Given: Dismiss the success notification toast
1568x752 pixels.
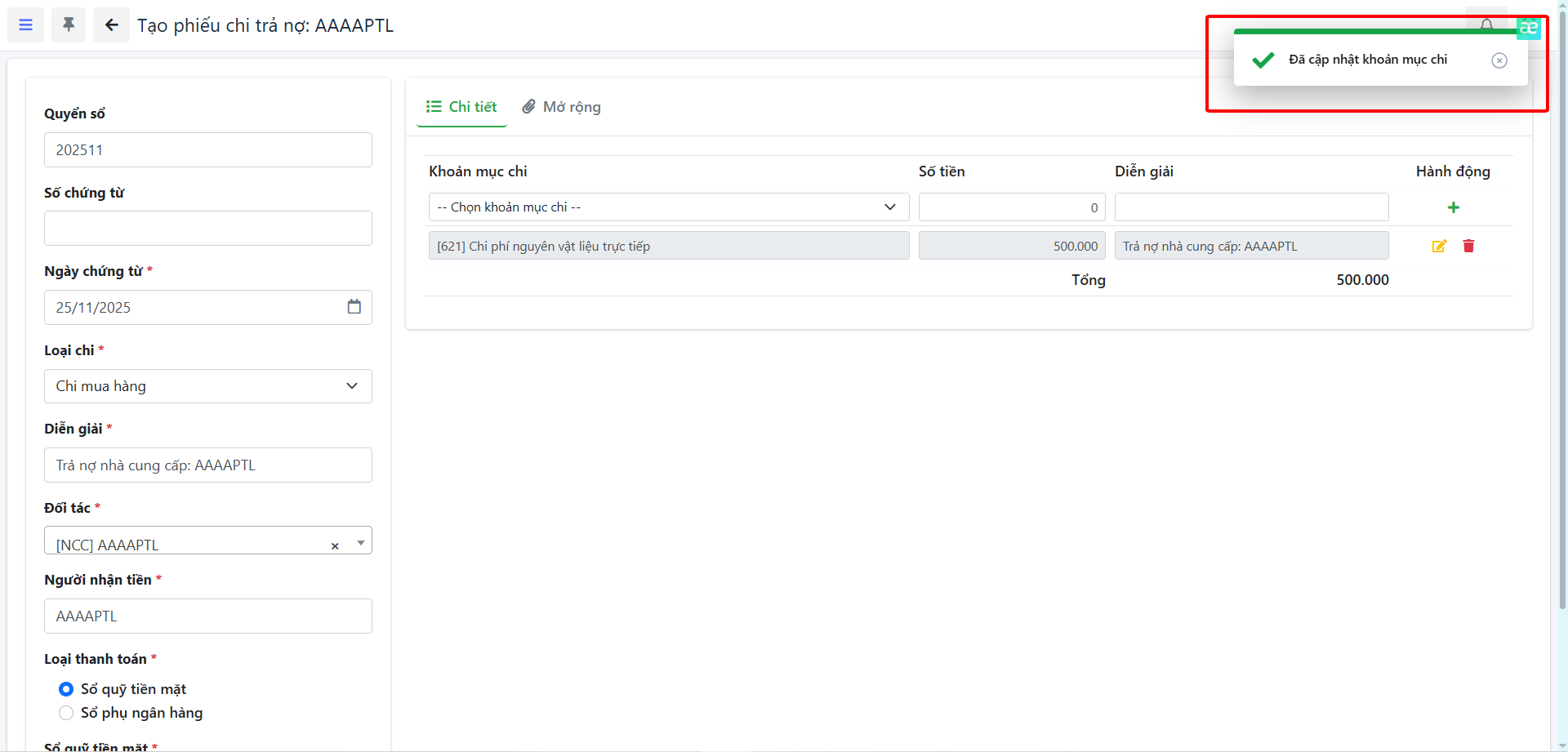Looking at the screenshot, I should (1499, 60).
